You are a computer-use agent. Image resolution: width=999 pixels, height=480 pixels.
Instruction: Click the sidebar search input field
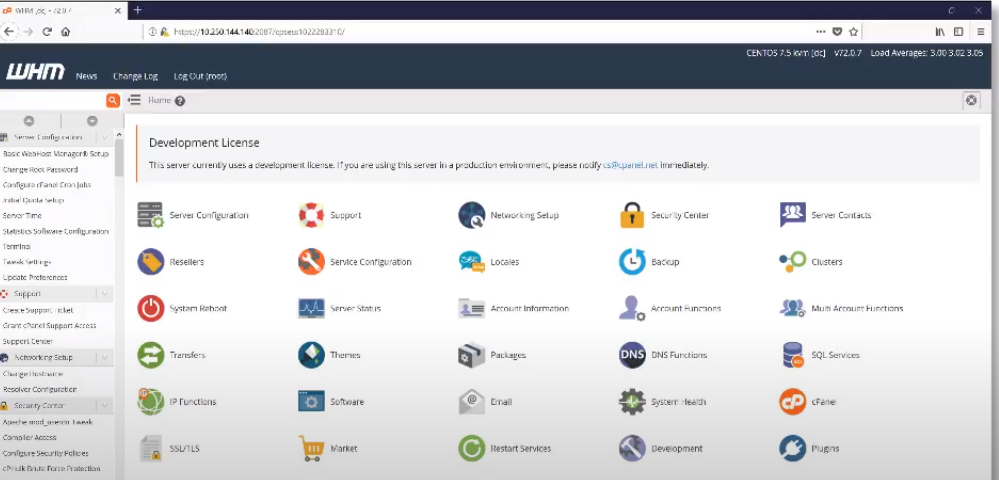[52, 100]
